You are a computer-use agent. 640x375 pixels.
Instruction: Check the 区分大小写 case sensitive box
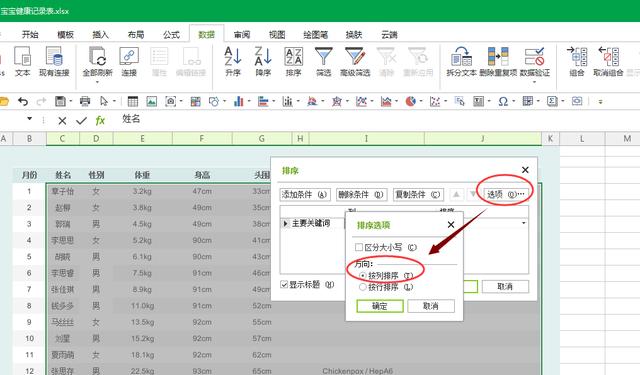[x=359, y=247]
